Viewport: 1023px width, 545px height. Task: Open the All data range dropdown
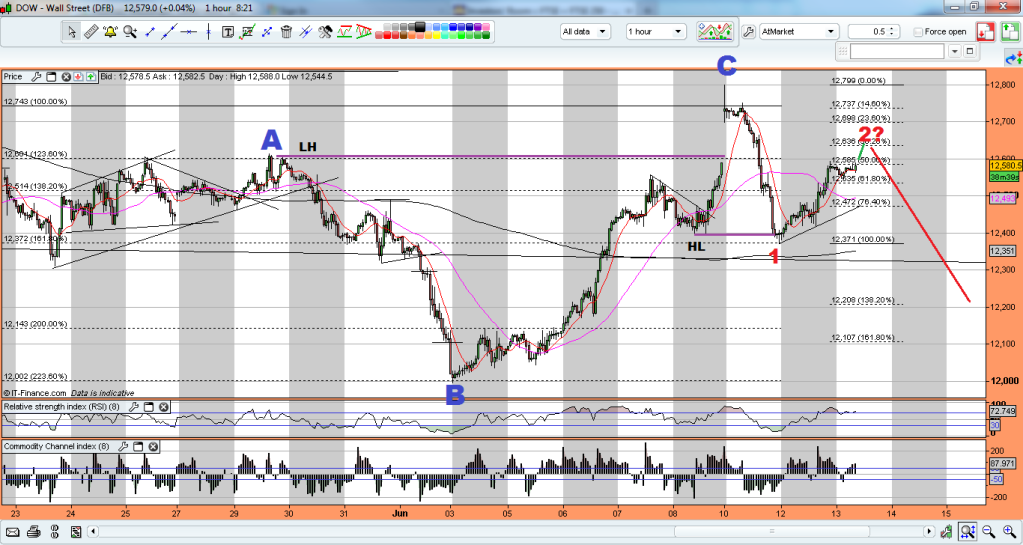click(x=585, y=31)
